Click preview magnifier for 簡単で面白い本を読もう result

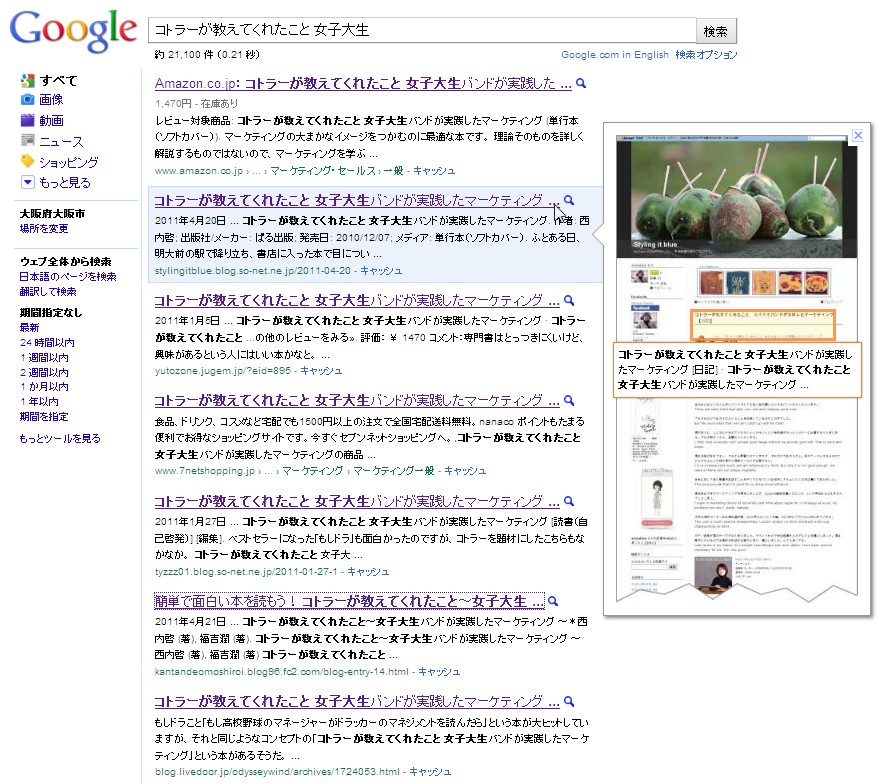pyautogui.click(x=554, y=601)
